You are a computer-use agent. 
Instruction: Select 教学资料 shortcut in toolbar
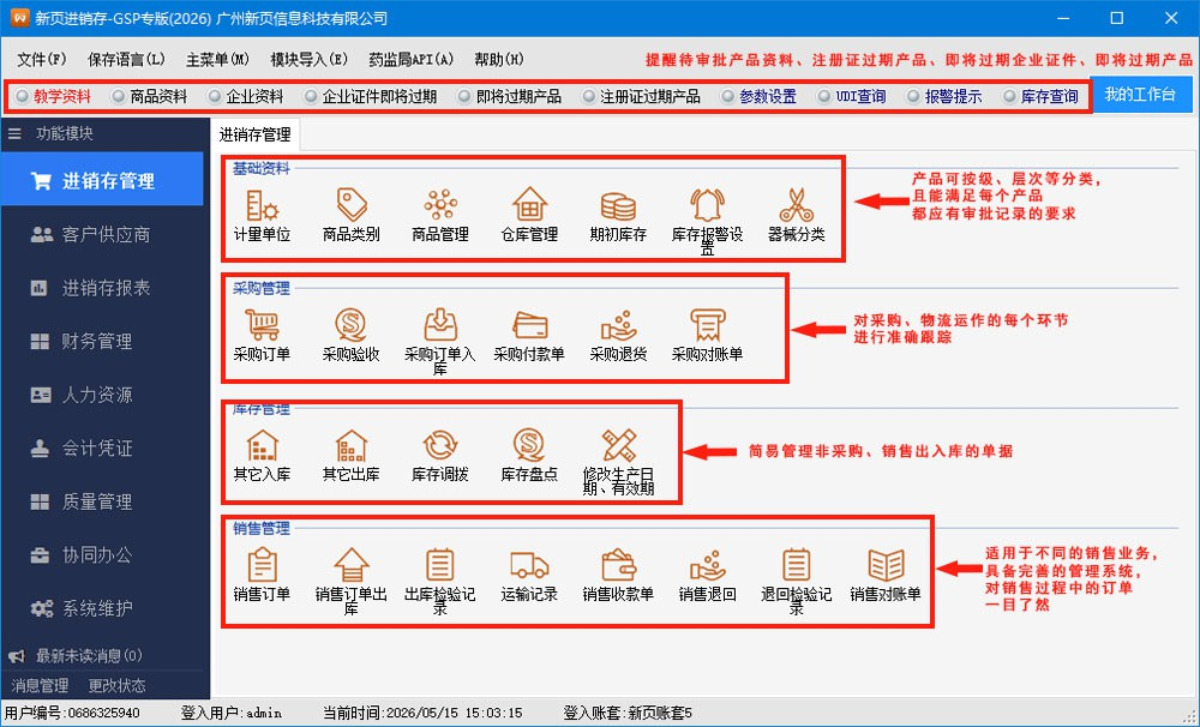(54, 97)
